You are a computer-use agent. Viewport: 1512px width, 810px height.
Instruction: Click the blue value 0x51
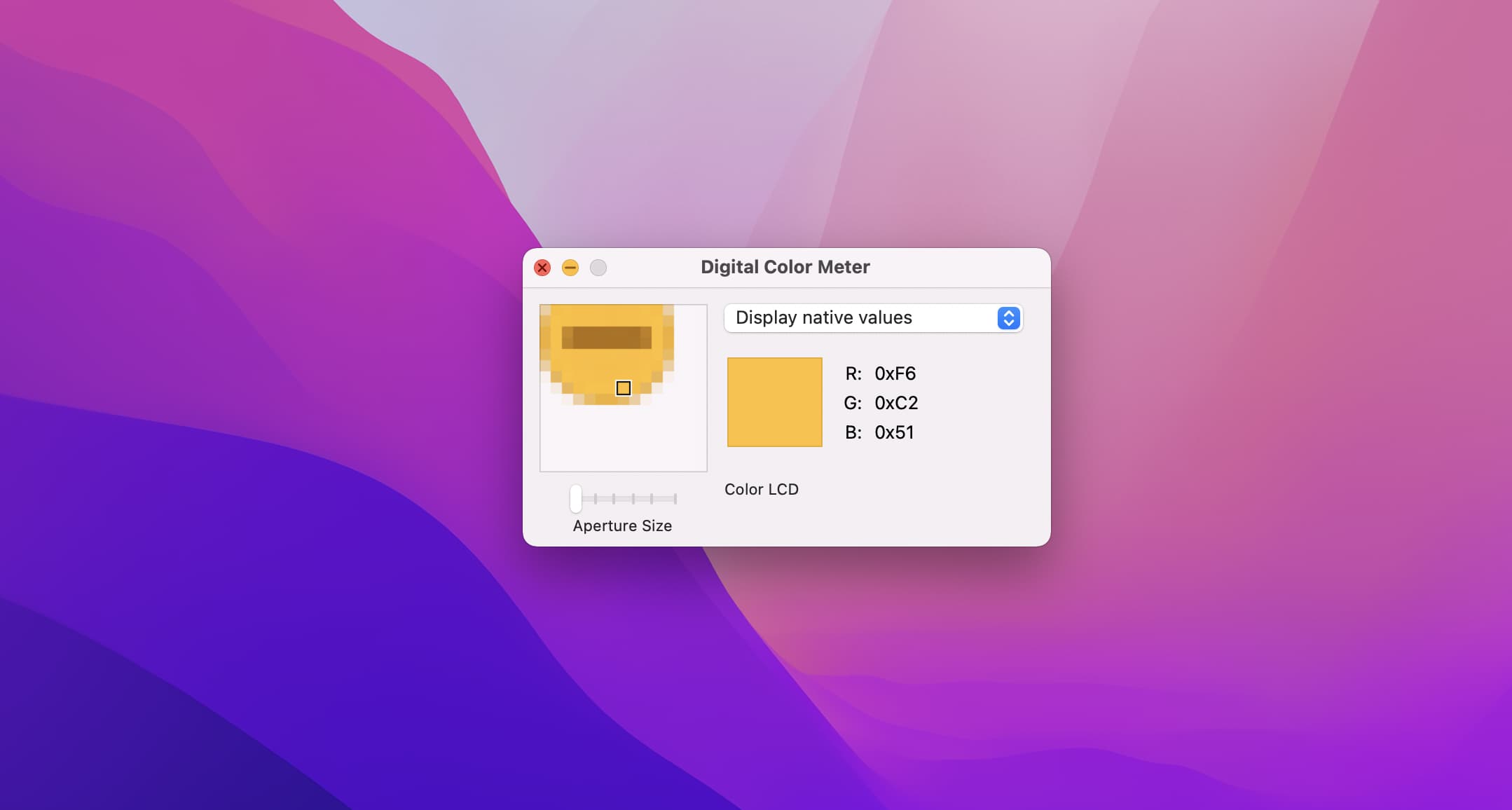coord(894,432)
